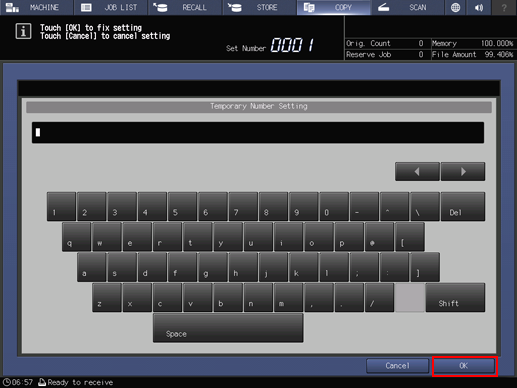This screenshot has width=517, height=388.
Task: Tap the s key
Action: click(x=122, y=267)
